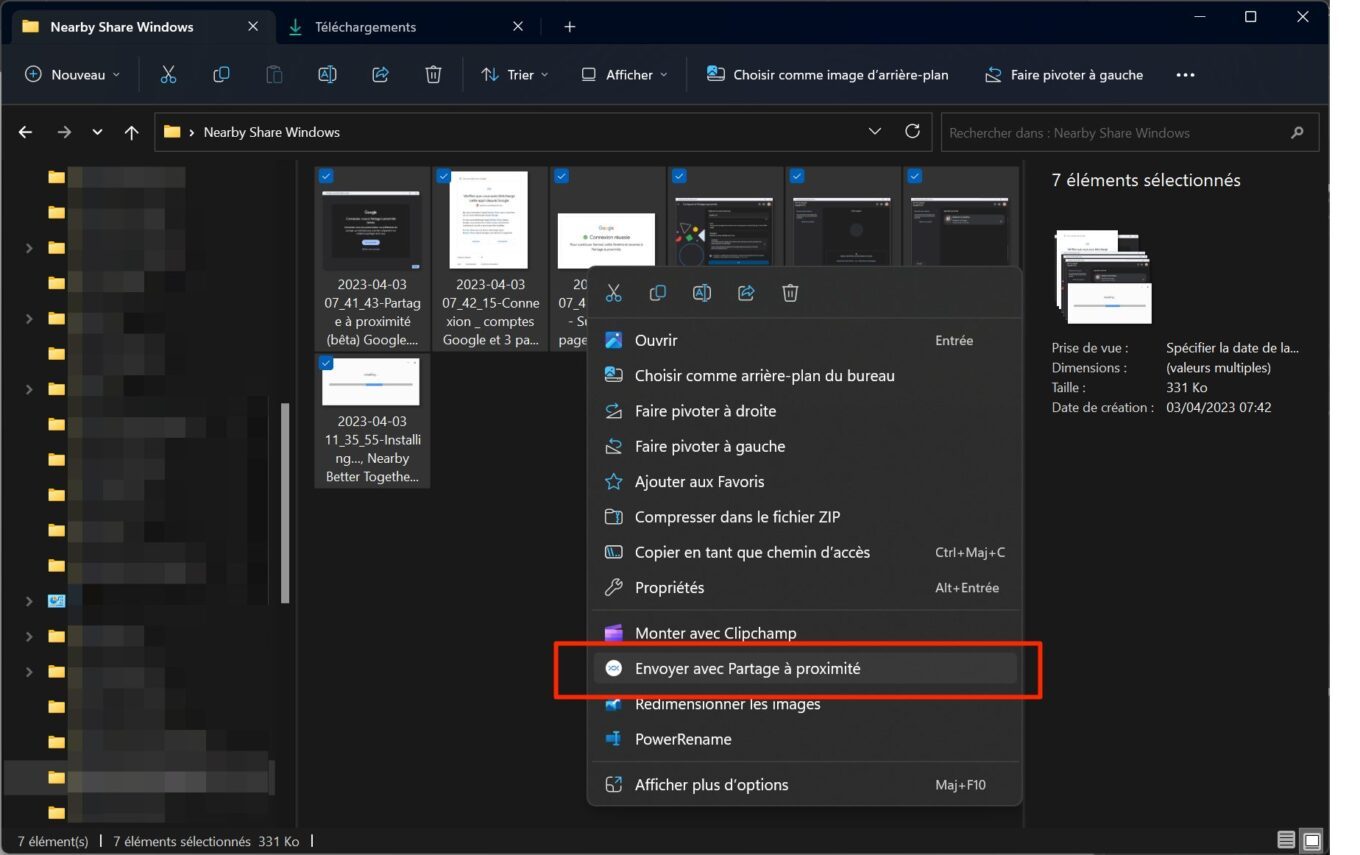
Task: Switch to large thumbnails view in status bar
Action: point(1312,840)
